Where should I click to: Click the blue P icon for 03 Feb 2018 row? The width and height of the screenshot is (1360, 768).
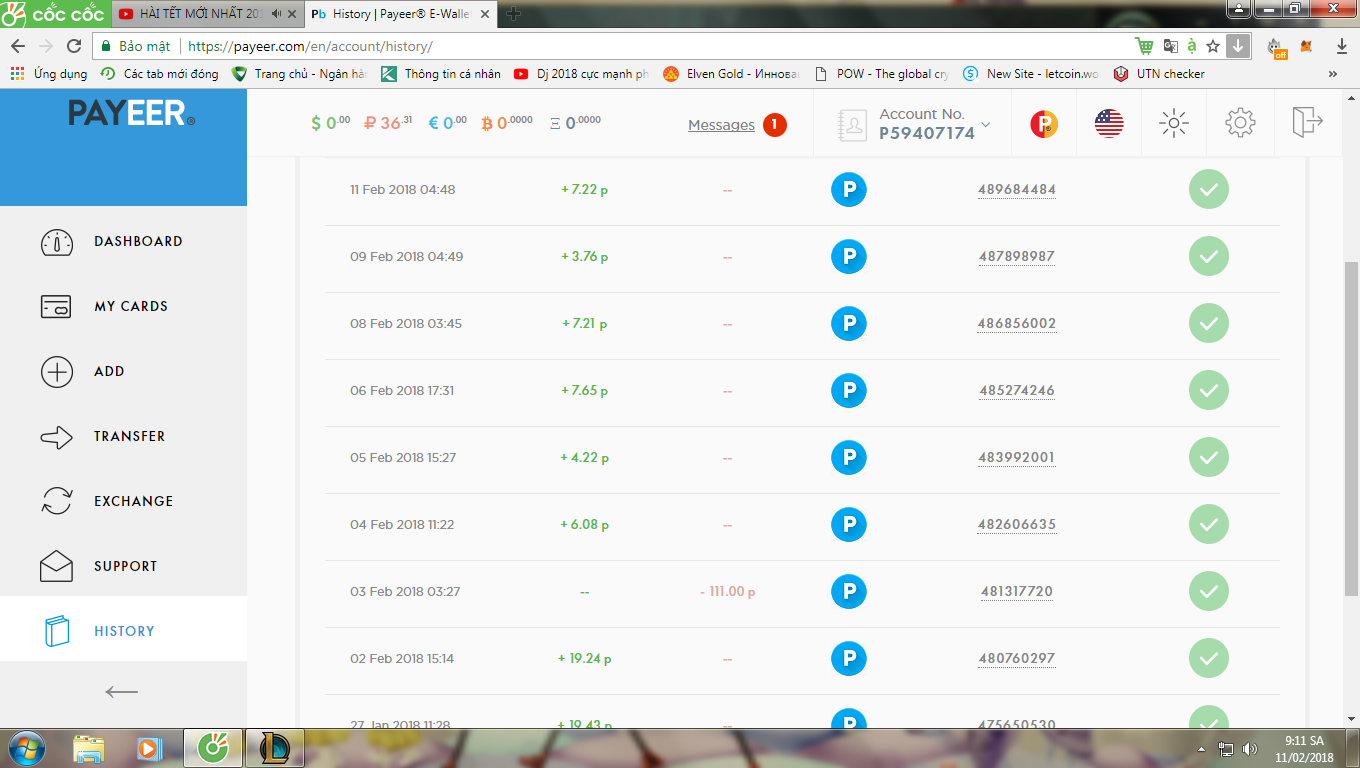(x=849, y=592)
